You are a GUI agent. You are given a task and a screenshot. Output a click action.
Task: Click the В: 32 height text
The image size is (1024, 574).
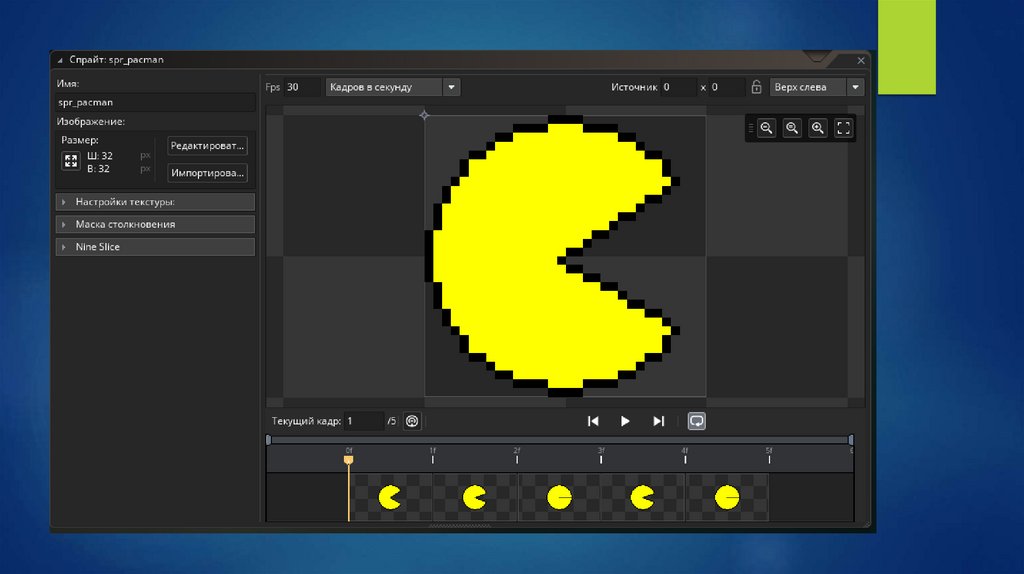[99, 168]
